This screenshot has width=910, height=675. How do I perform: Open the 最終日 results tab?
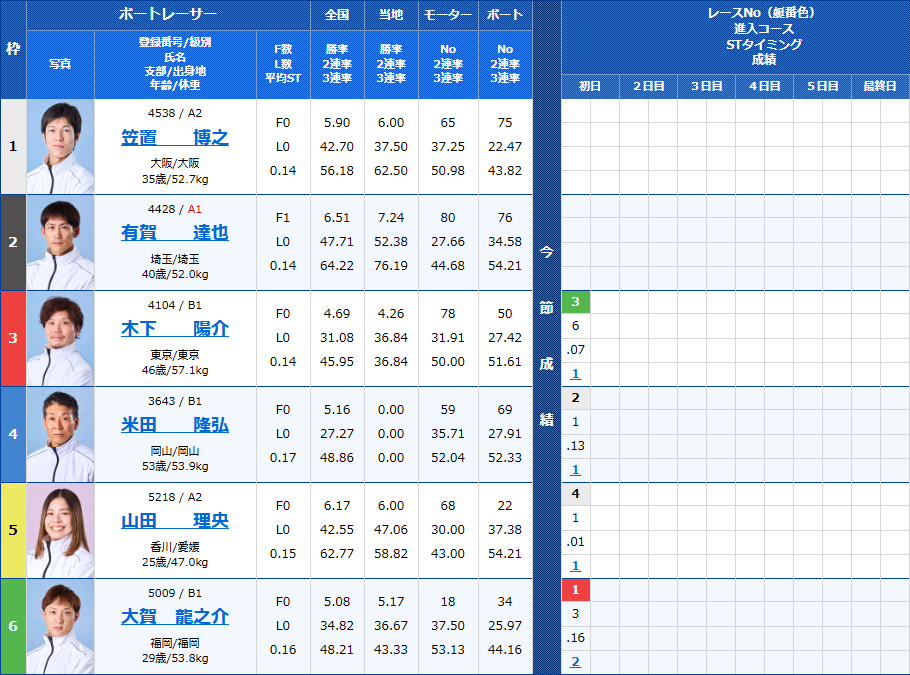[x=880, y=86]
